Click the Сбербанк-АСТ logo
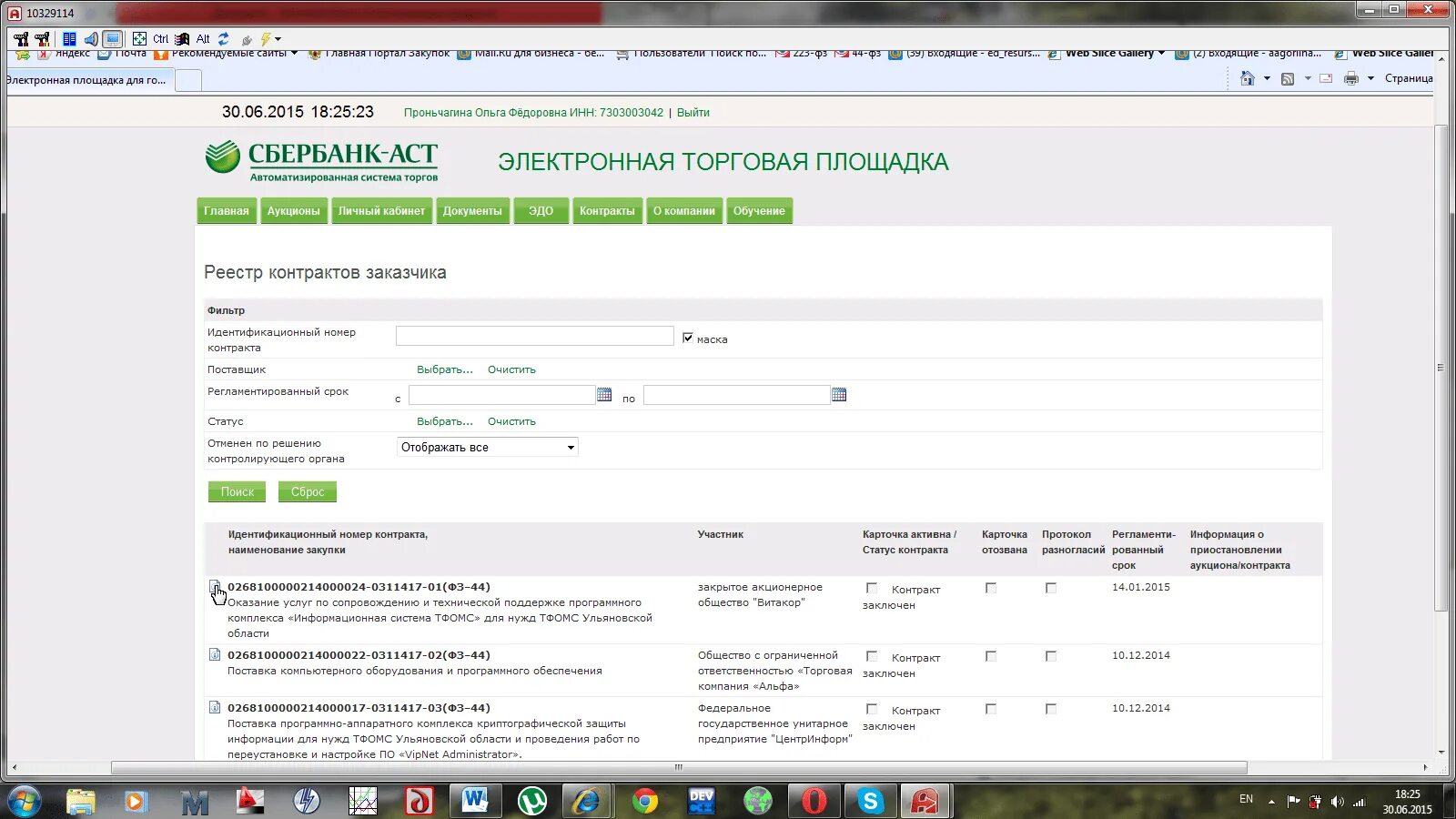The height and width of the screenshot is (819, 1456). coord(321,161)
